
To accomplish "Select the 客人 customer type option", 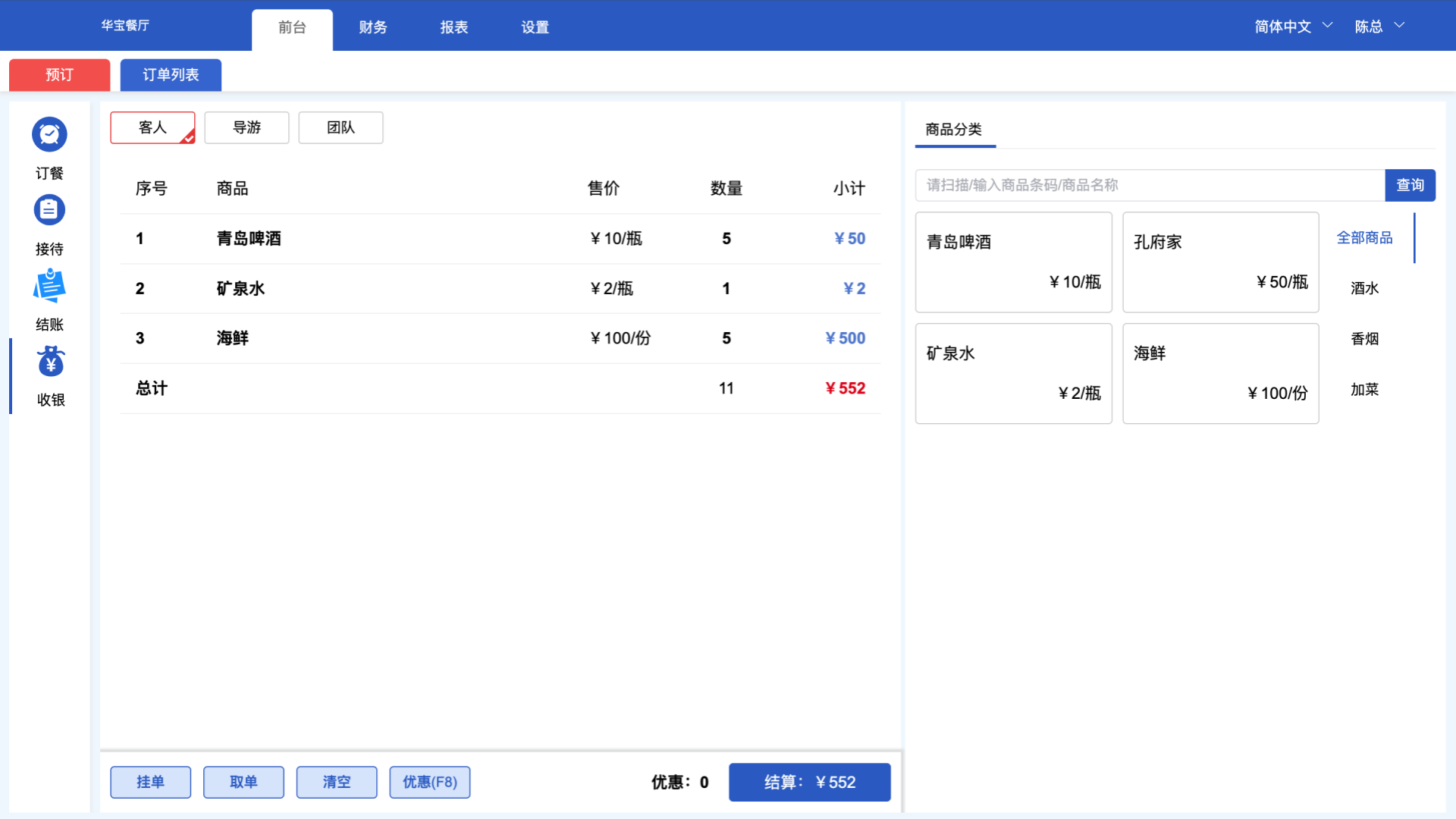I will click(152, 127).
